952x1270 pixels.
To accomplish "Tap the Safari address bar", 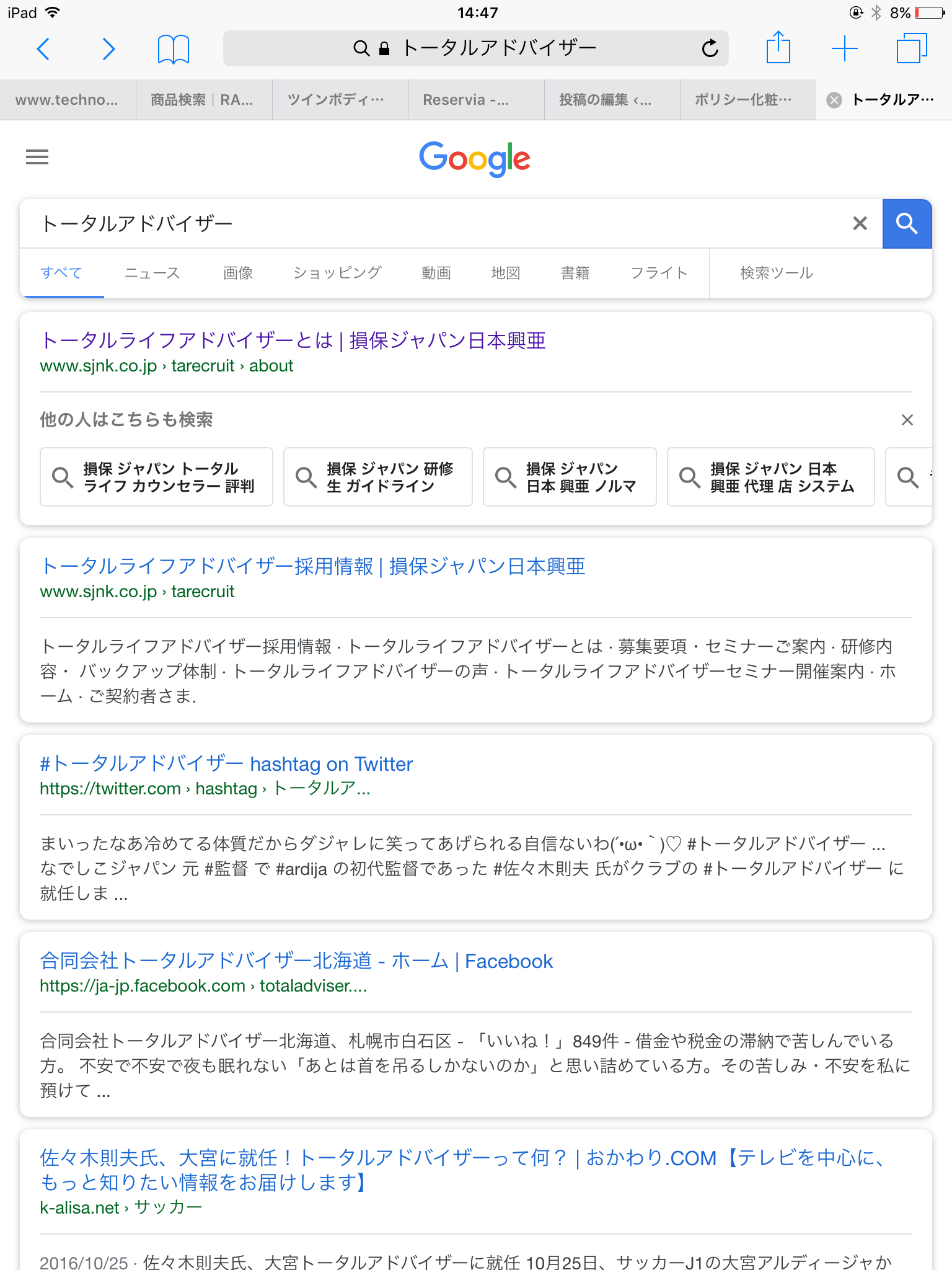I will click(475, 48).
